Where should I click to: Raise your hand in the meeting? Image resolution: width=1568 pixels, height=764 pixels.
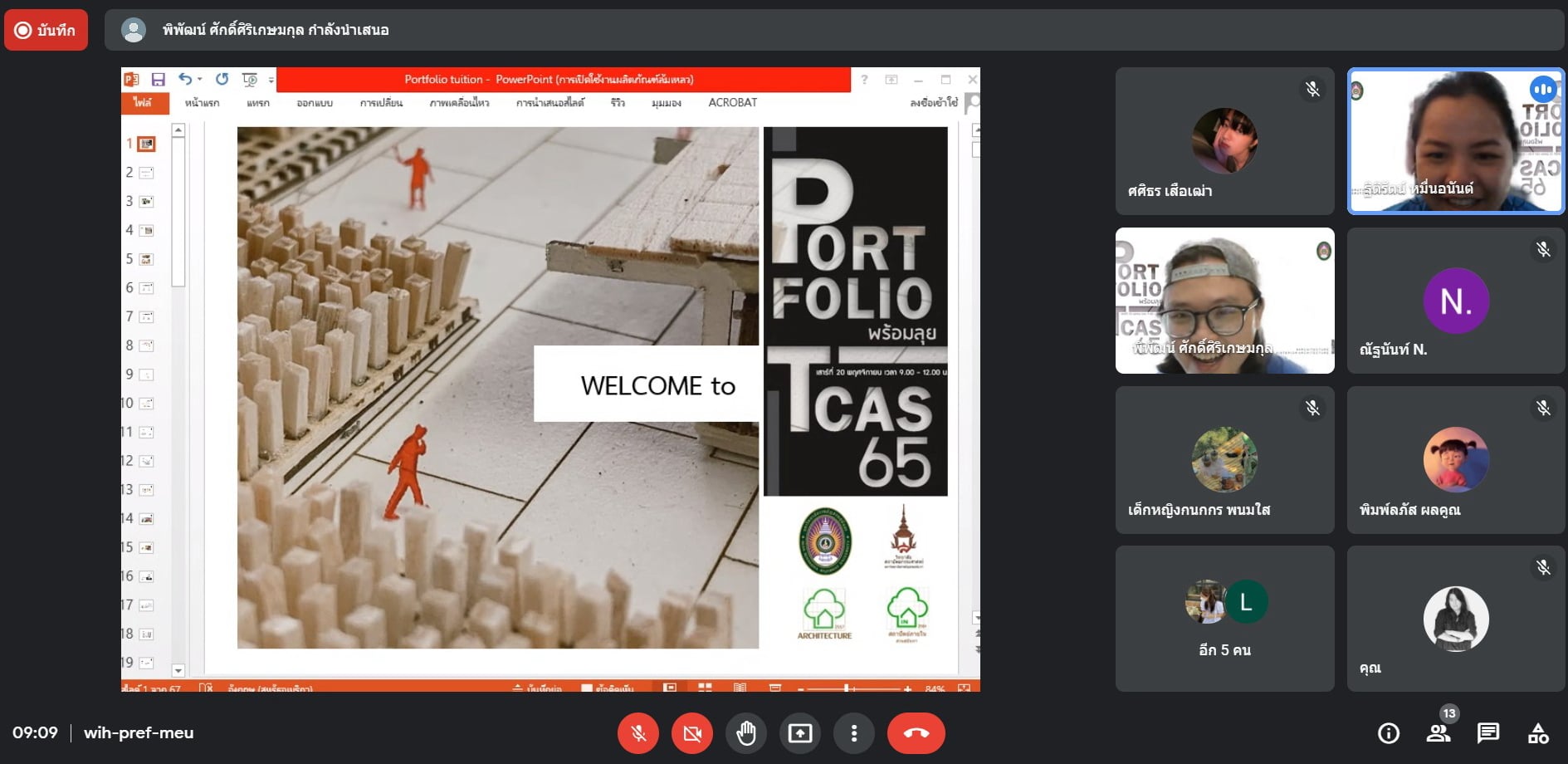coord(745,733)
